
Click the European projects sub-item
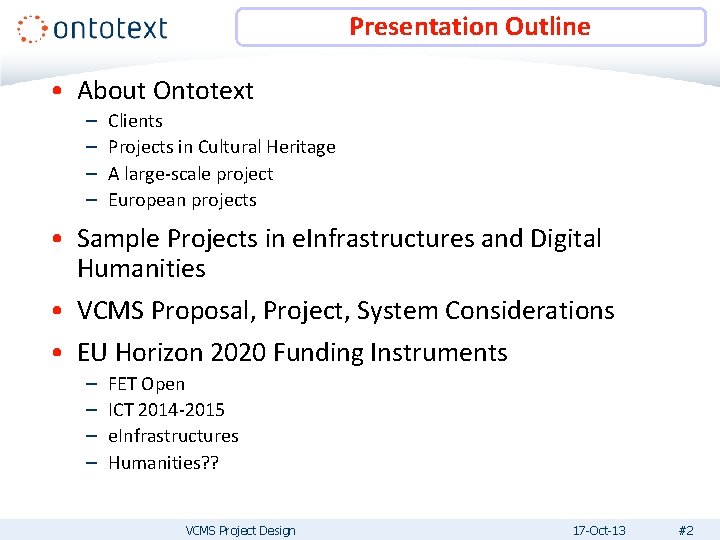click(182, 201)
